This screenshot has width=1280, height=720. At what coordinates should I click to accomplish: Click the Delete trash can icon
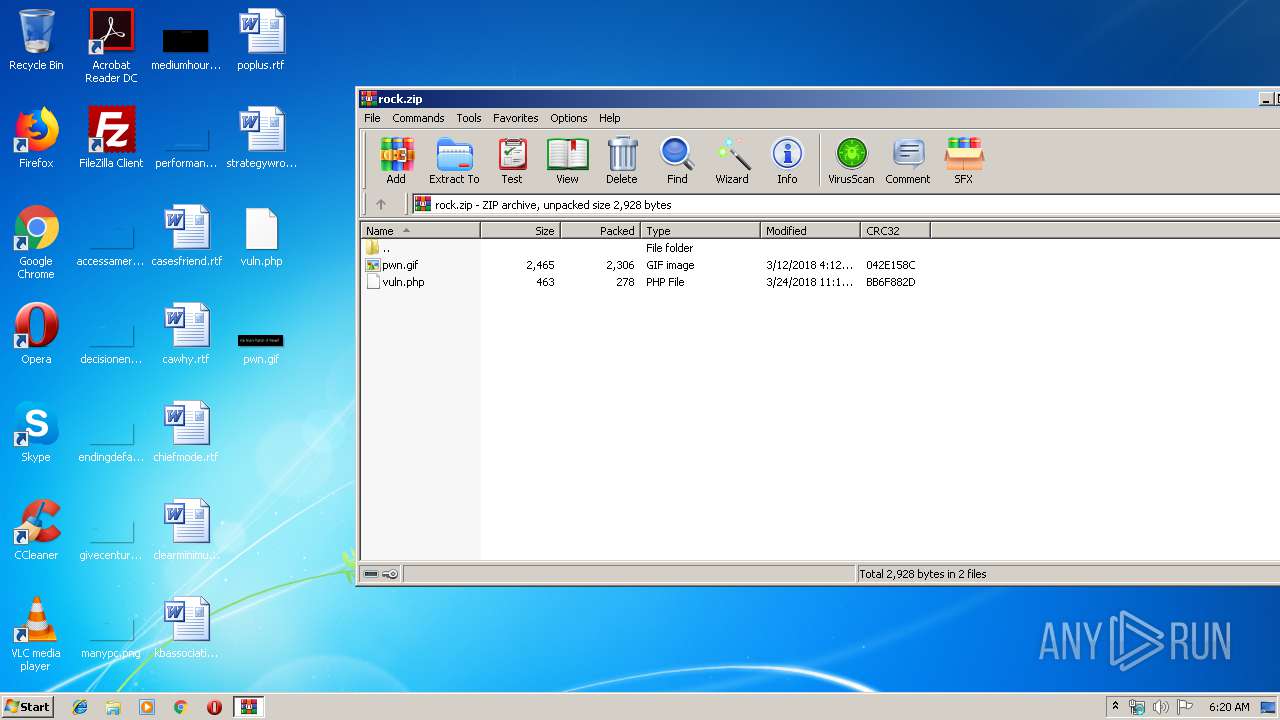621,161
